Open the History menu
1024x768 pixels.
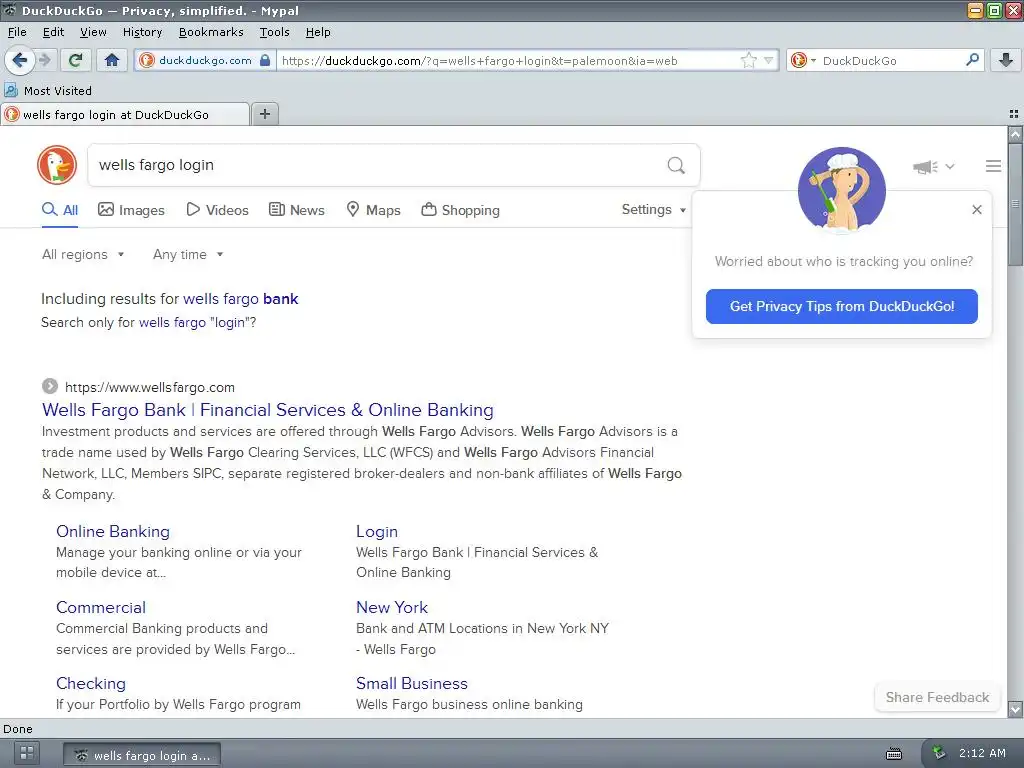point(142,32)
